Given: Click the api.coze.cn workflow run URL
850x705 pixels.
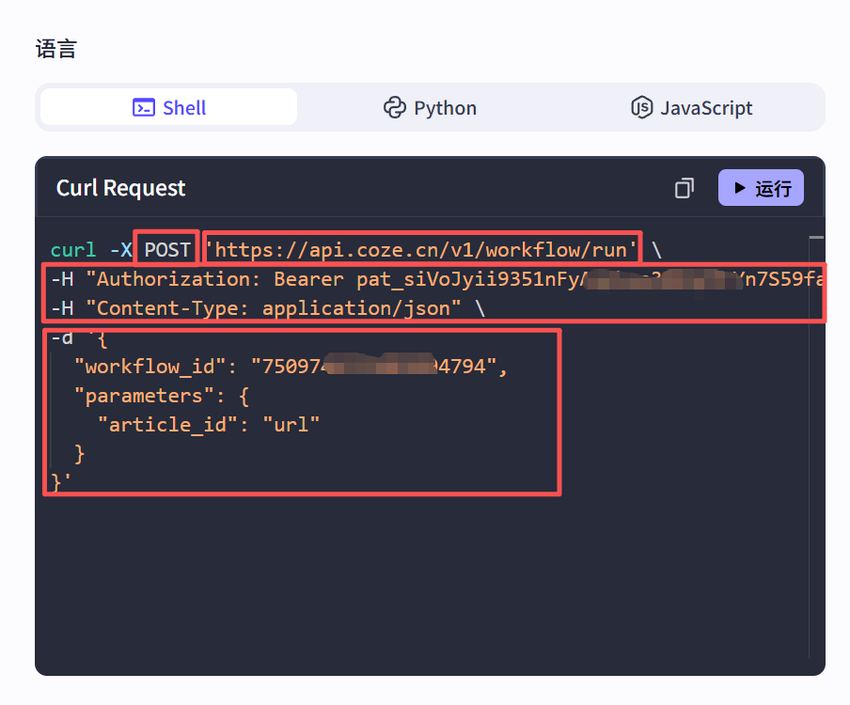Looking at the screenshot, I should point(421,250).
